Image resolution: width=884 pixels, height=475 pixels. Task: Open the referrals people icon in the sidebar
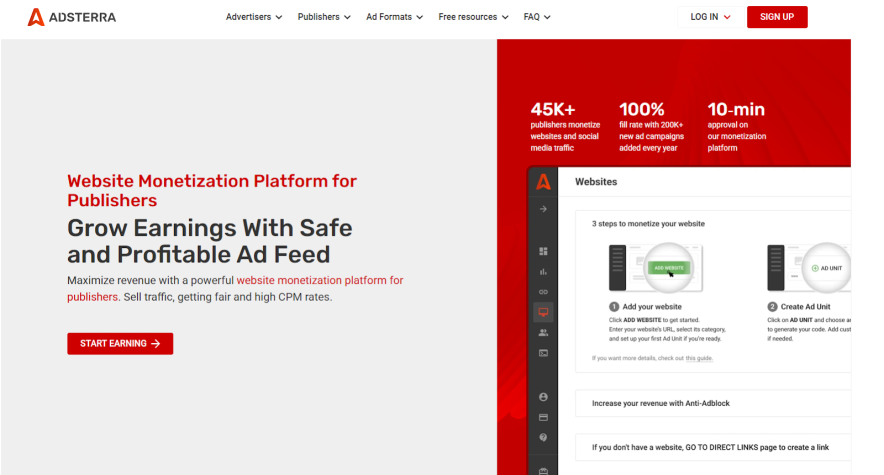543,332
